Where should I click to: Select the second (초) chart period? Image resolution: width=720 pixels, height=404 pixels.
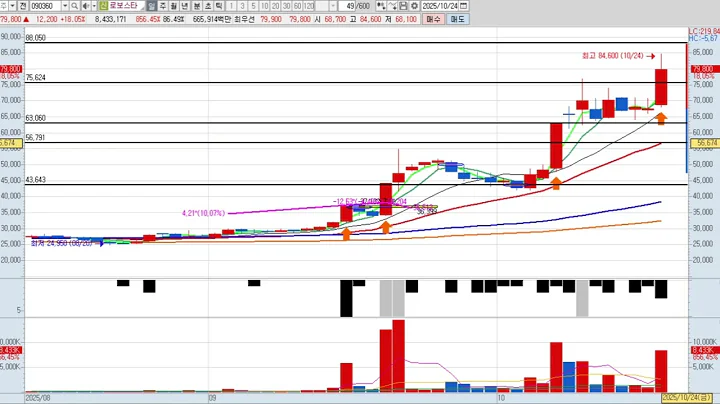(x=208, y=6)
